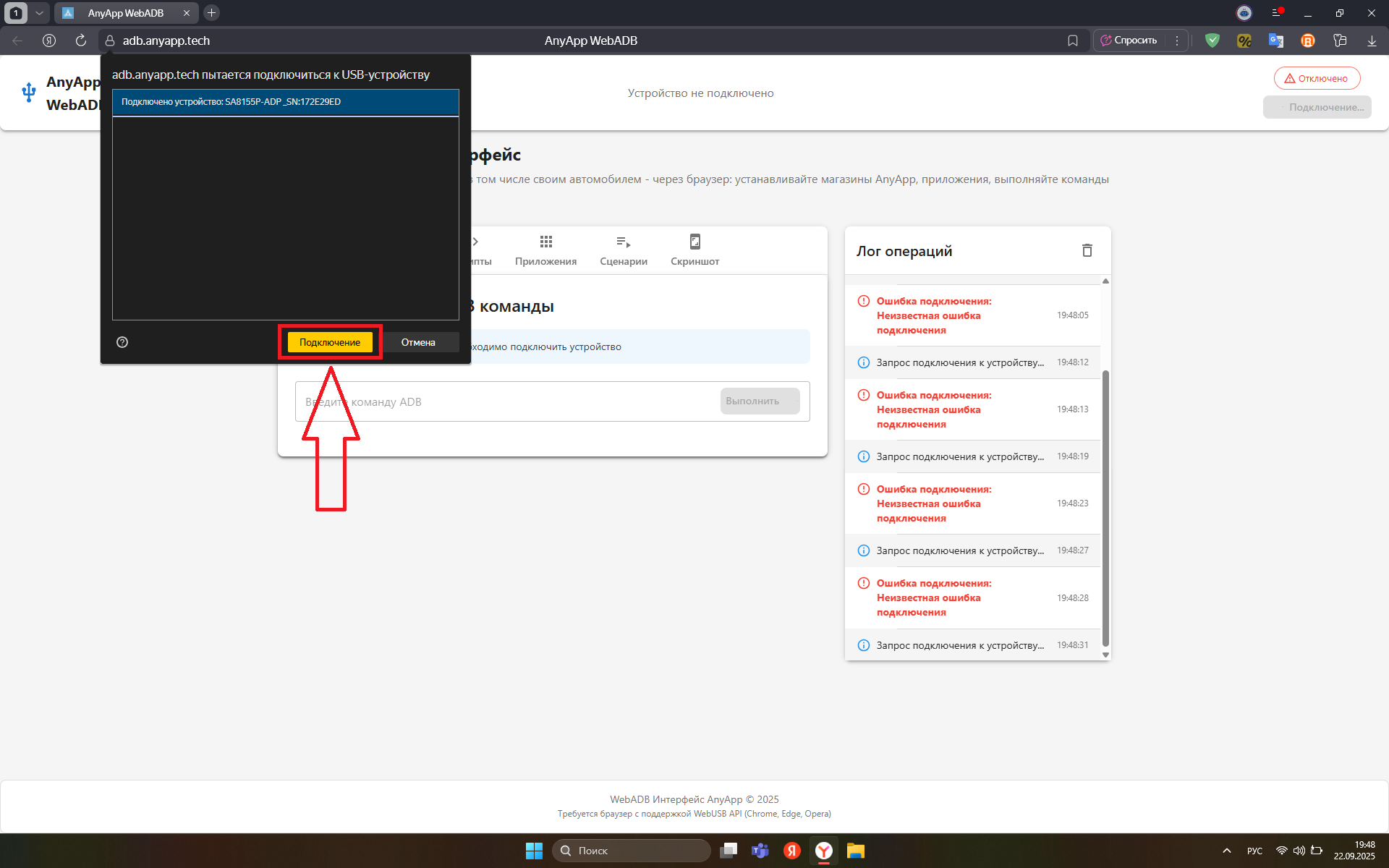Clear the operations log with trash icon

tap(1087, 250)
